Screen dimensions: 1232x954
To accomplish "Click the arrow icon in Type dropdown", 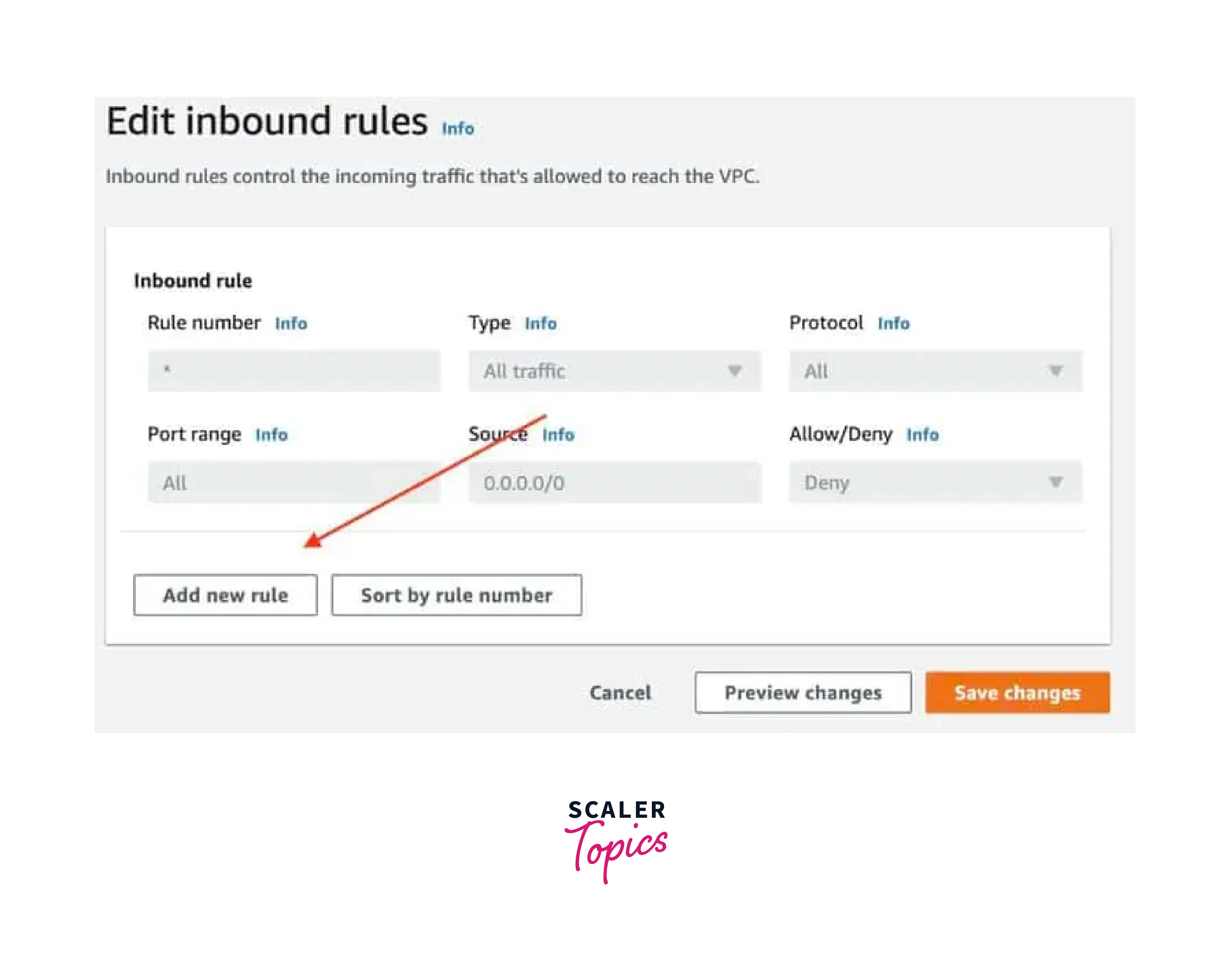I will (x=734, y=371).
